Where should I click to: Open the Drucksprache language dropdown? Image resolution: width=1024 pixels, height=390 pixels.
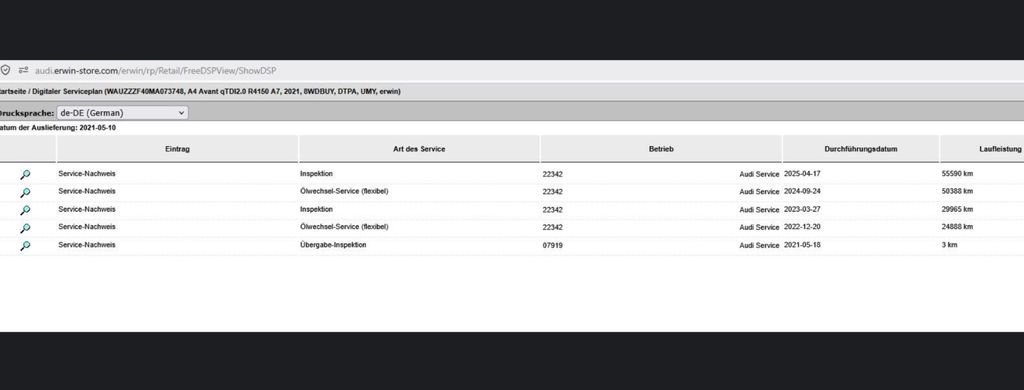point(122,112)
